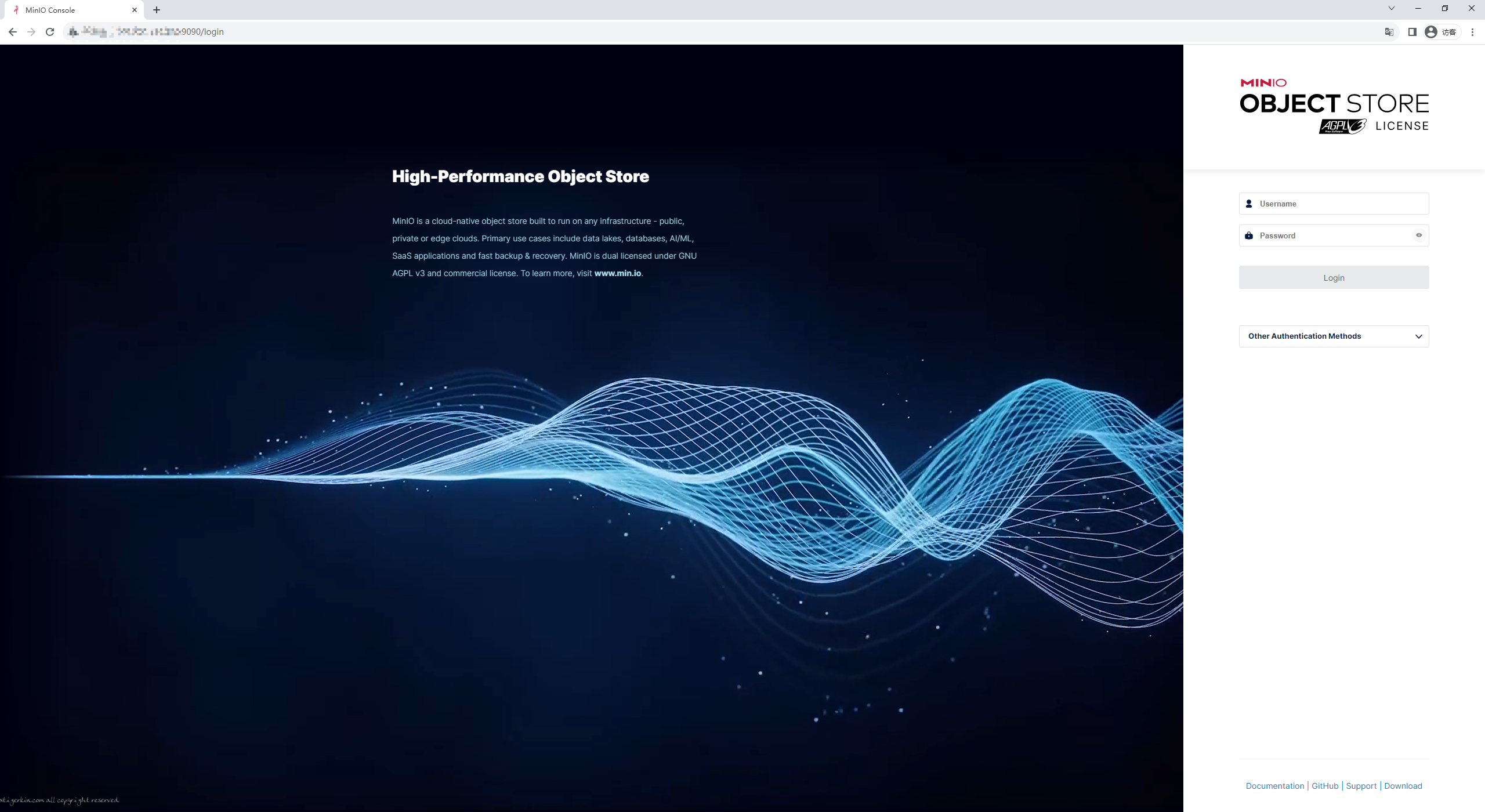The height and width of the screenshot is (812, 1485).
Task: Open the GitHub link
Action: coord(1325,786)
